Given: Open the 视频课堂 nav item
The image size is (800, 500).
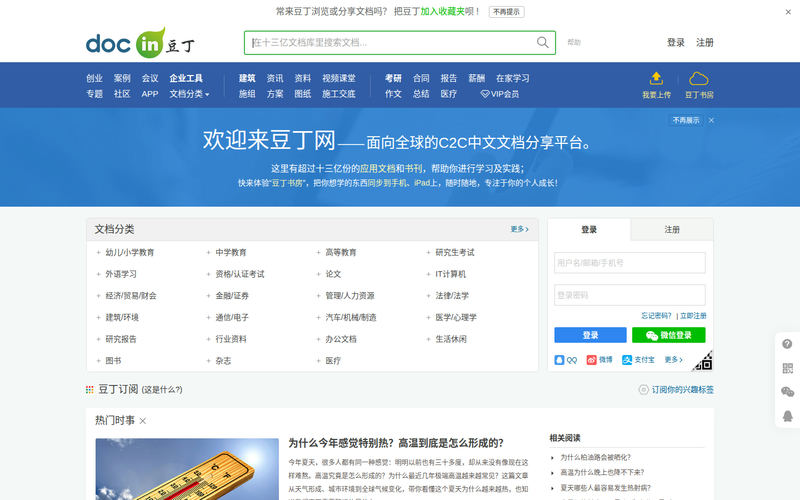Looking at the screenshot, I should (339, 78).
